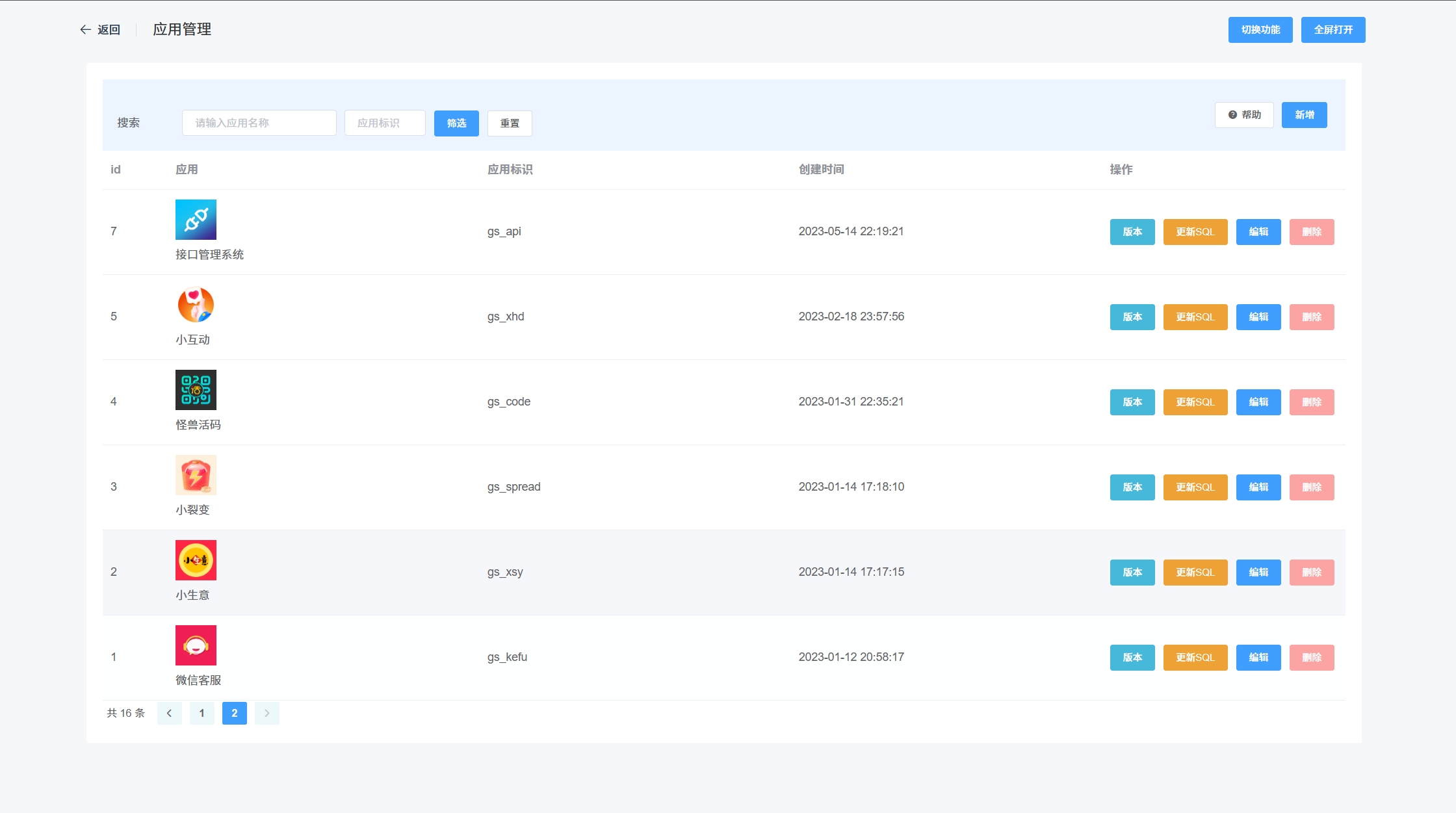This screenshot has width=1456, height=813.
Task: Click the 接口管理系统 app icon
Action: 196,220
